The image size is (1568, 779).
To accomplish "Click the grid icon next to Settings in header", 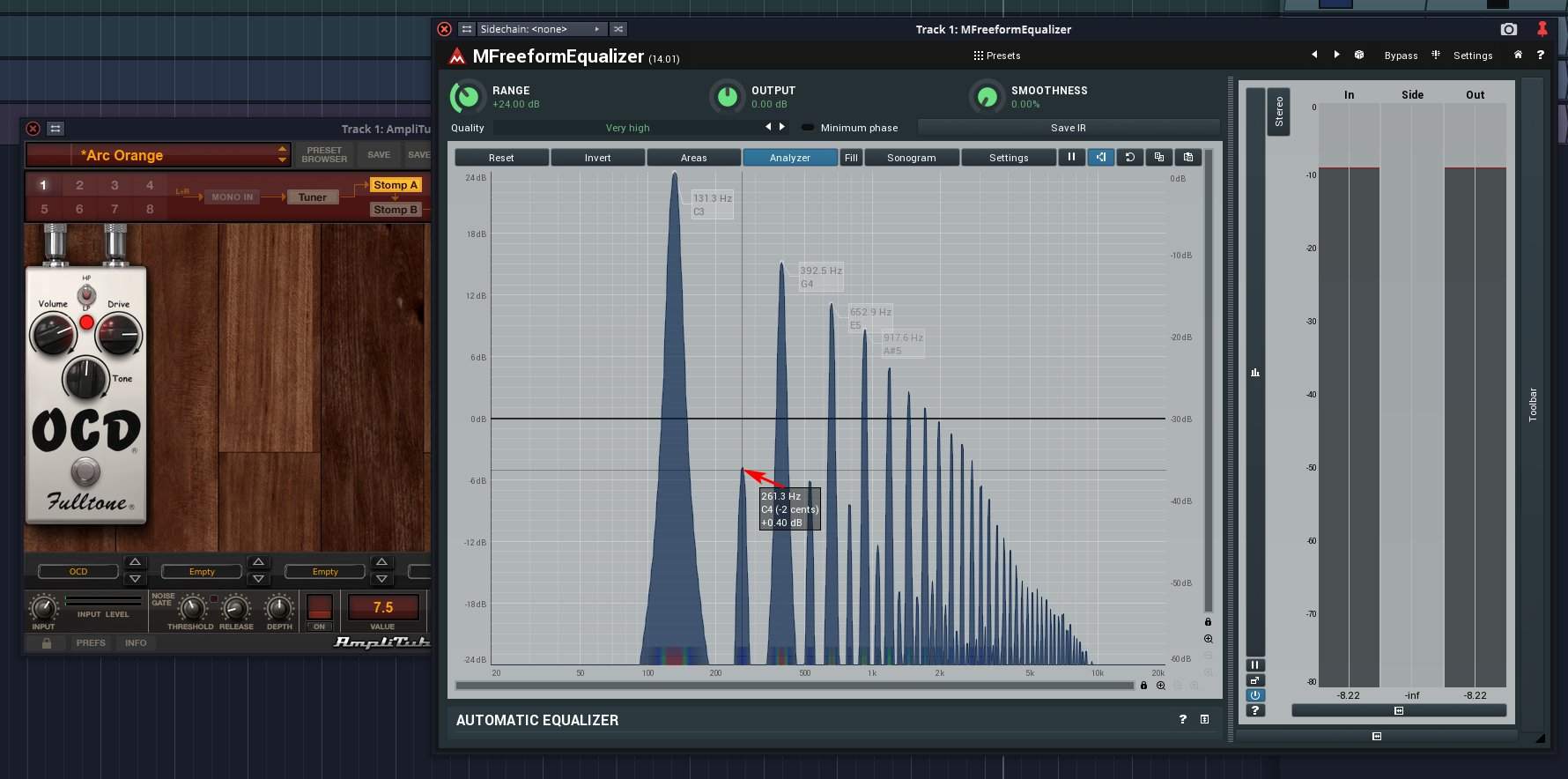I will tap(1436, 55).
